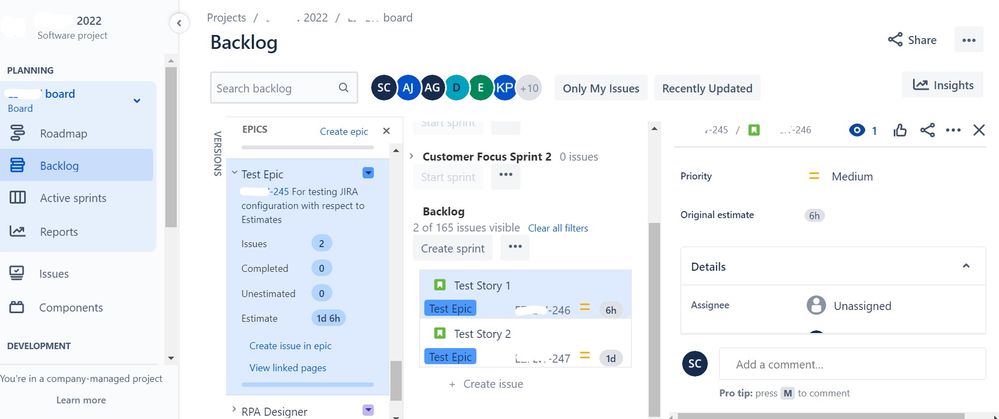Collapse the Test Epic section
999x419 pixels.
click(234, 173)
